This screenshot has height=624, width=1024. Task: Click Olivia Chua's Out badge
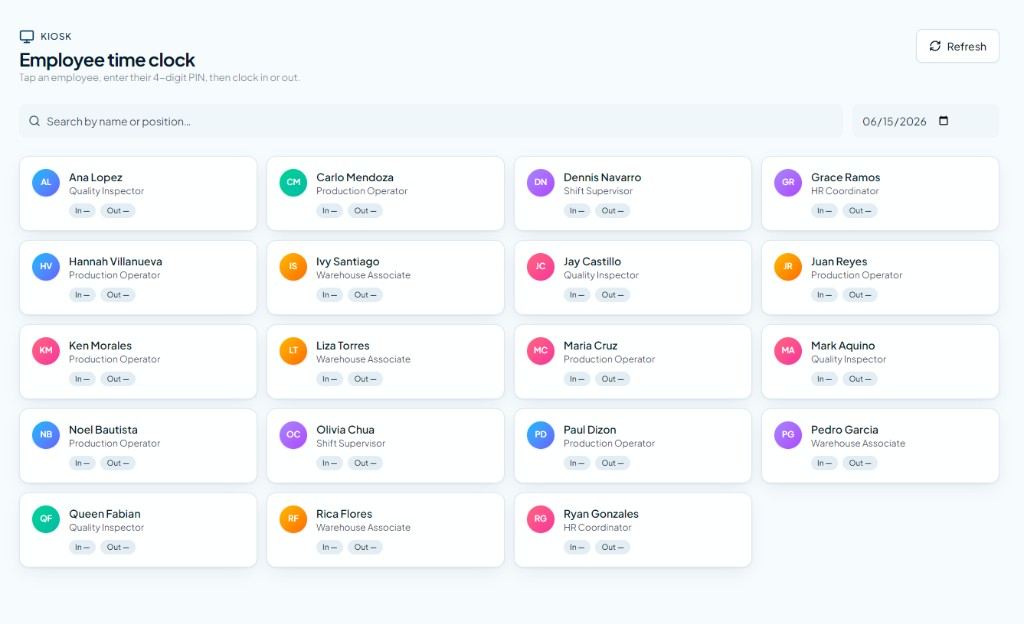pos(365,463)
